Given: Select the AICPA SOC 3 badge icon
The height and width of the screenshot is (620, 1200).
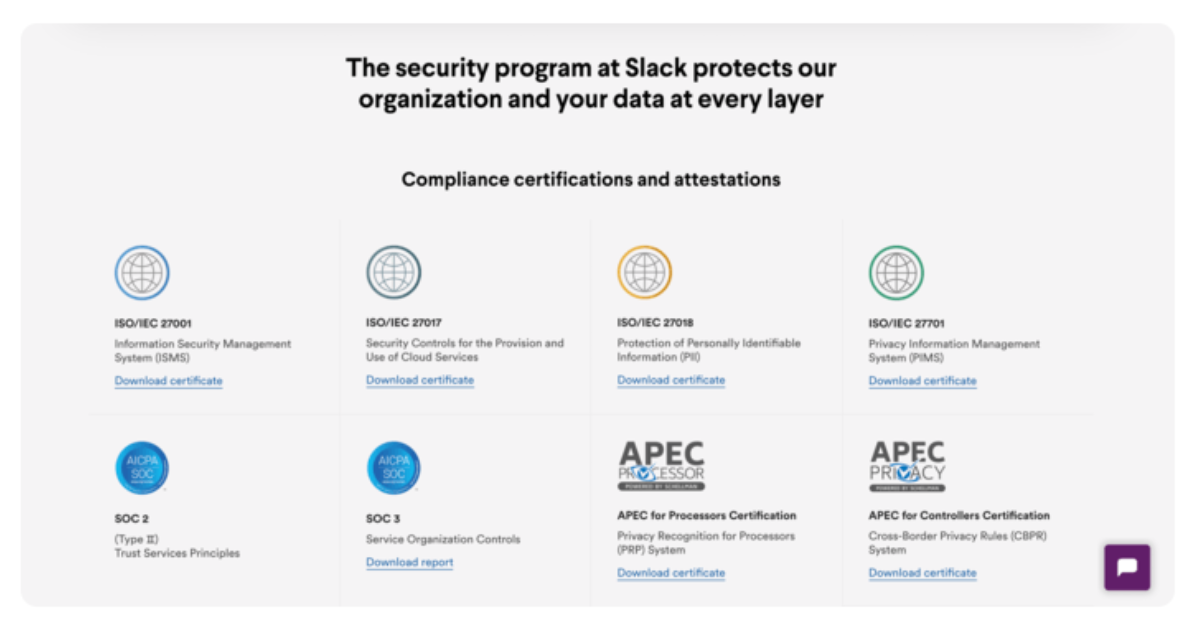Looking at the screenshot, I should tap(393, 467).
